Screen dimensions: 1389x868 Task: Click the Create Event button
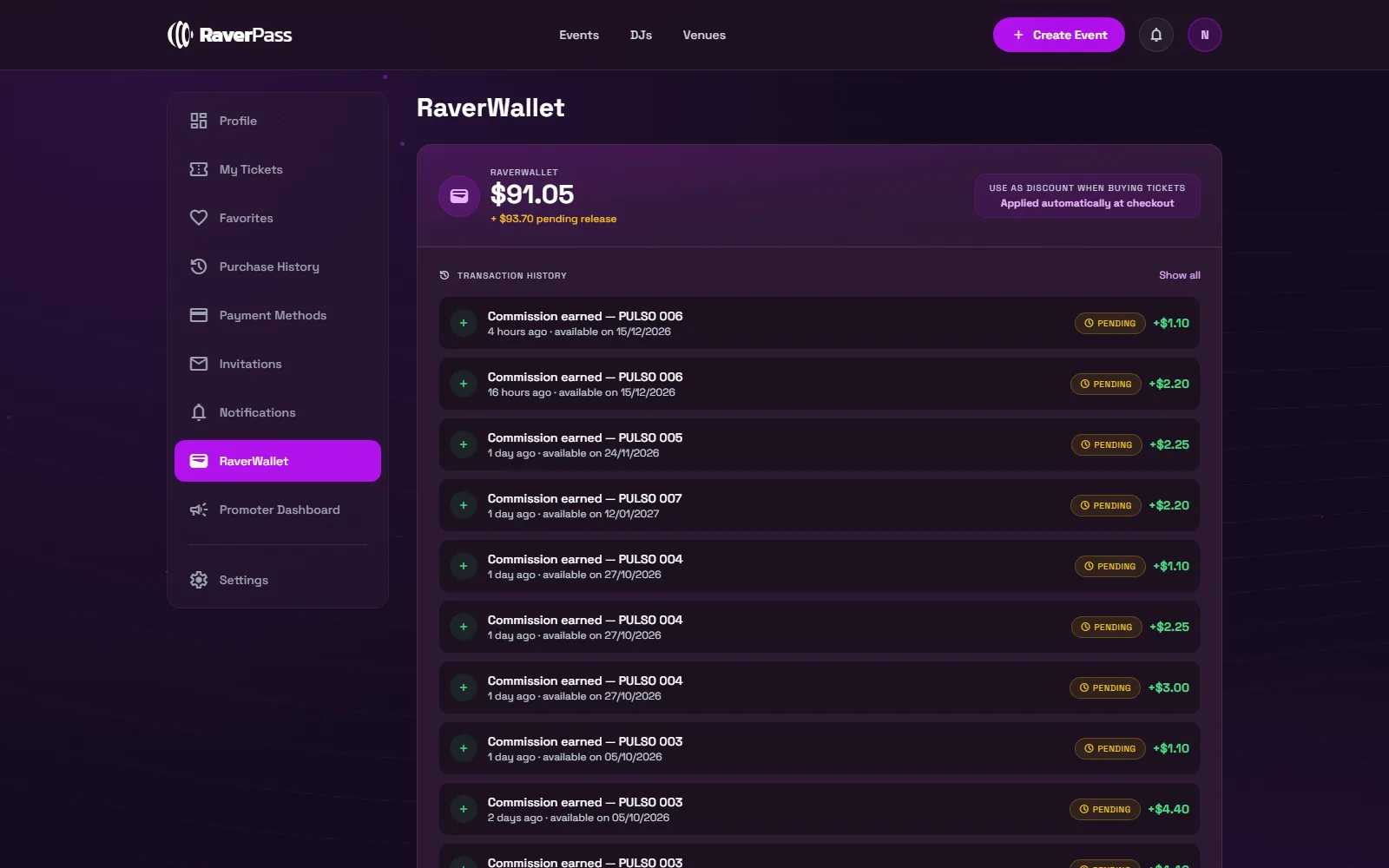point(1059,35)
